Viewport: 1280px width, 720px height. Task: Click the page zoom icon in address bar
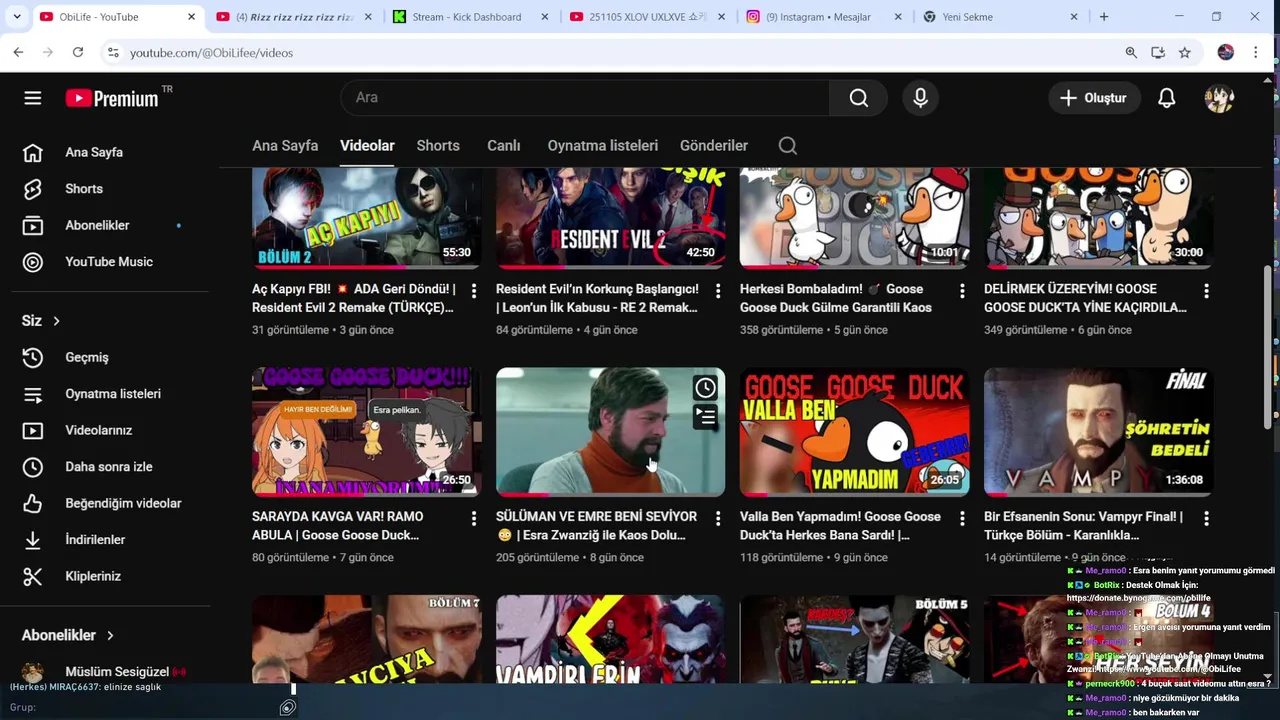[x=1131, y=52]
